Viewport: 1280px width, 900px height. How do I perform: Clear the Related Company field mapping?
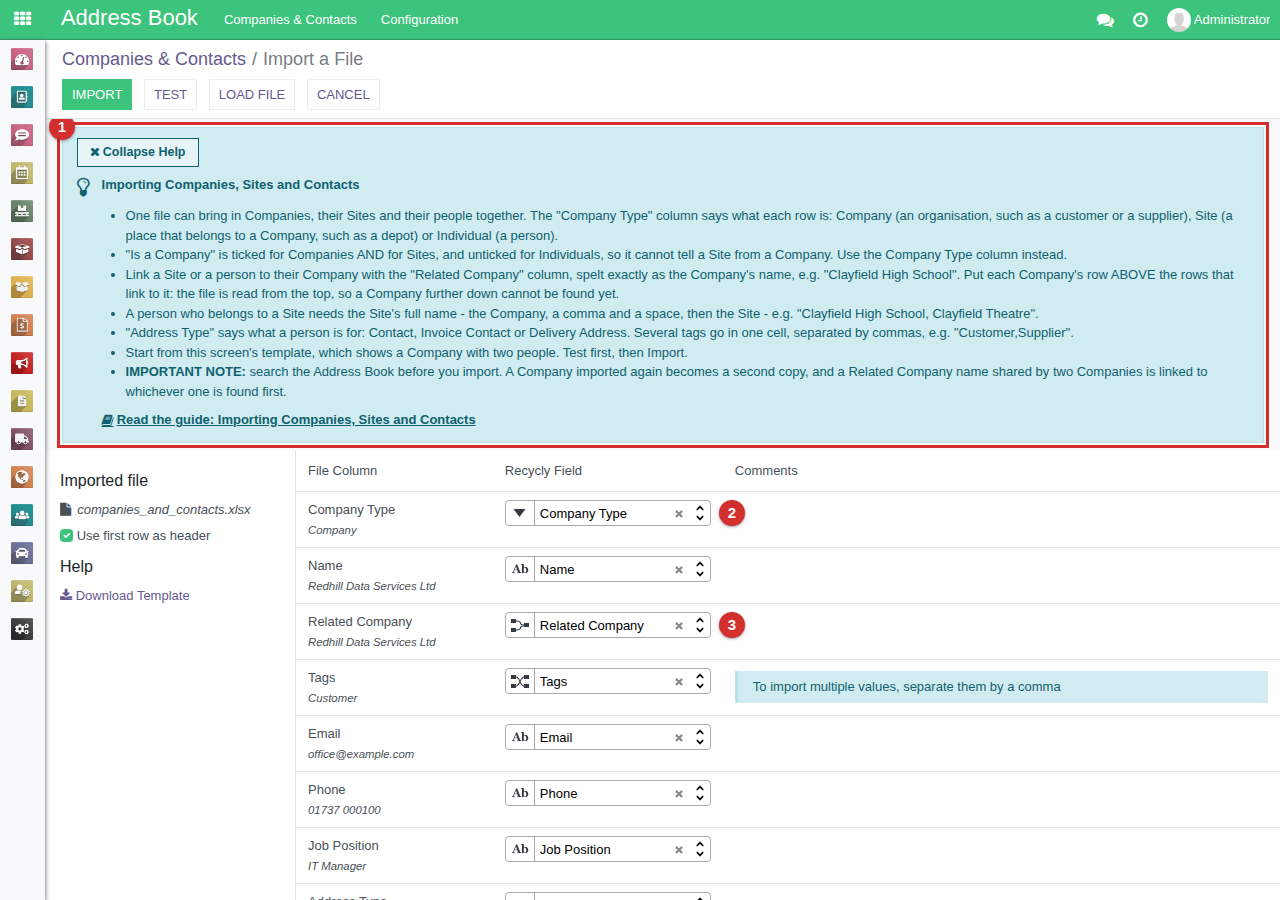[x=679, y=626]
